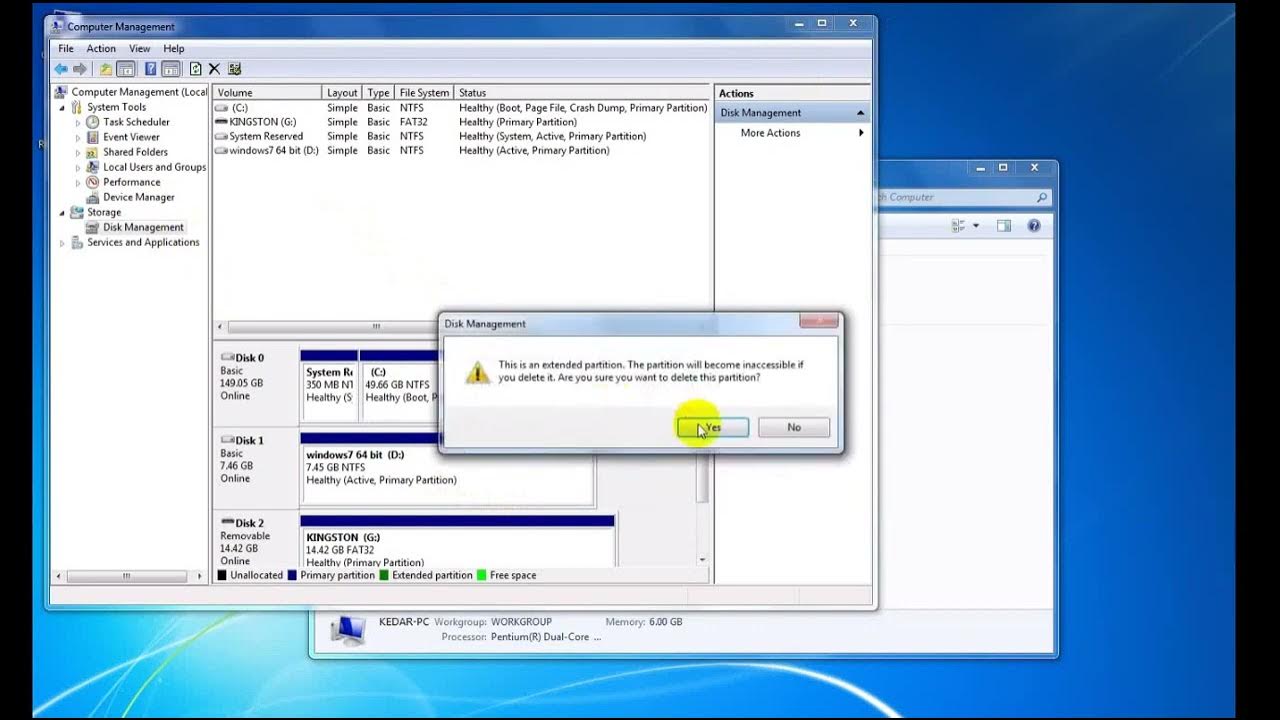Viewport: 1280px width, 720px height.
Task: Expand the Services and Applications node
Action: pos(62,242)
